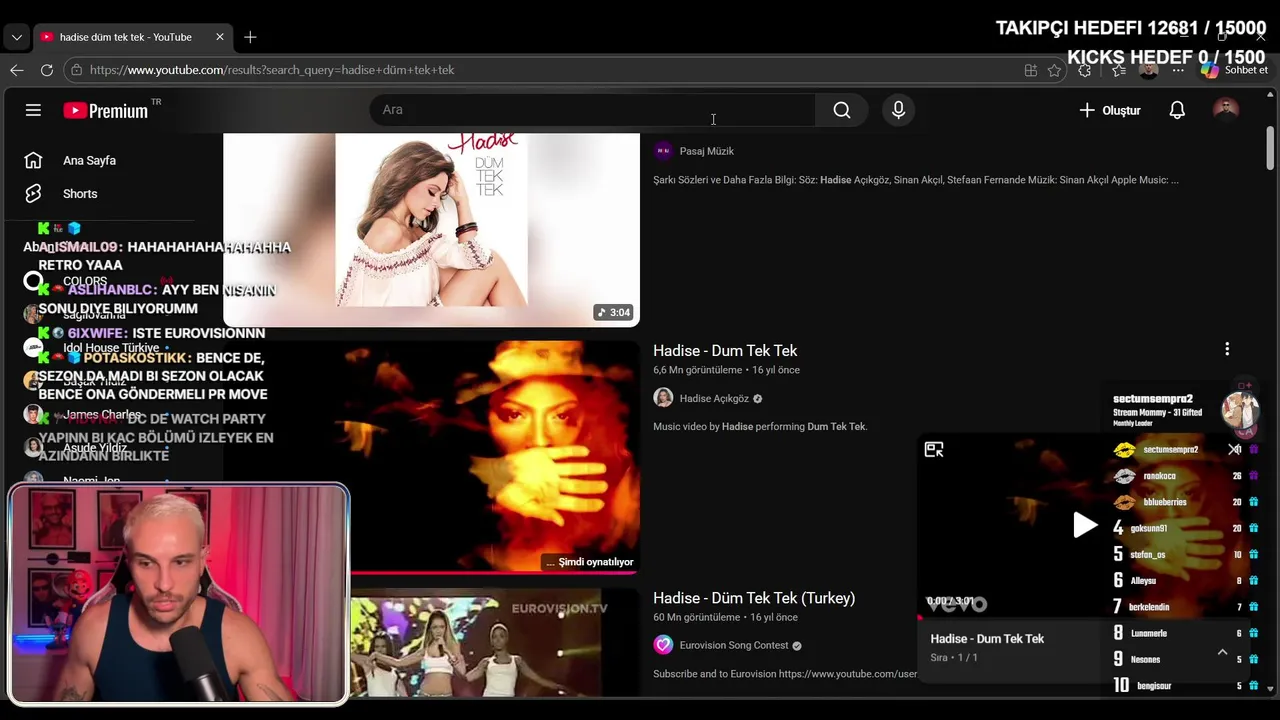Open the Eurovision performance thumbnail

tap(431, 642)
